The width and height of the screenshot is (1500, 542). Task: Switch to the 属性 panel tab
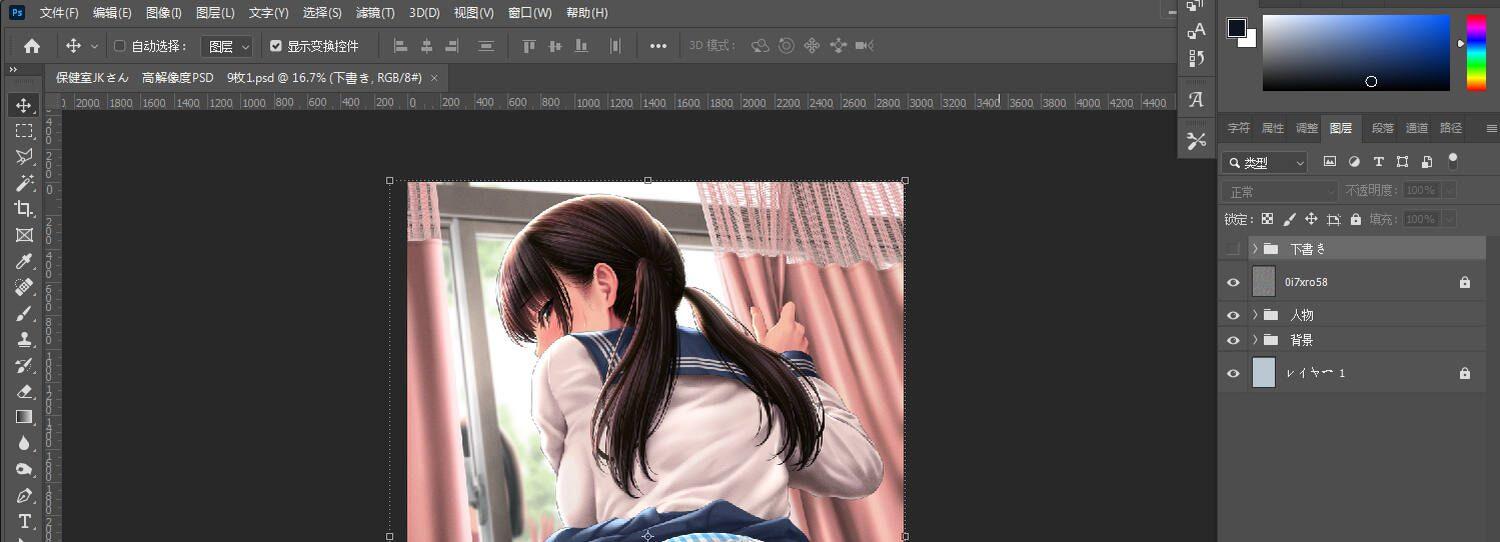pos(1272,128)
